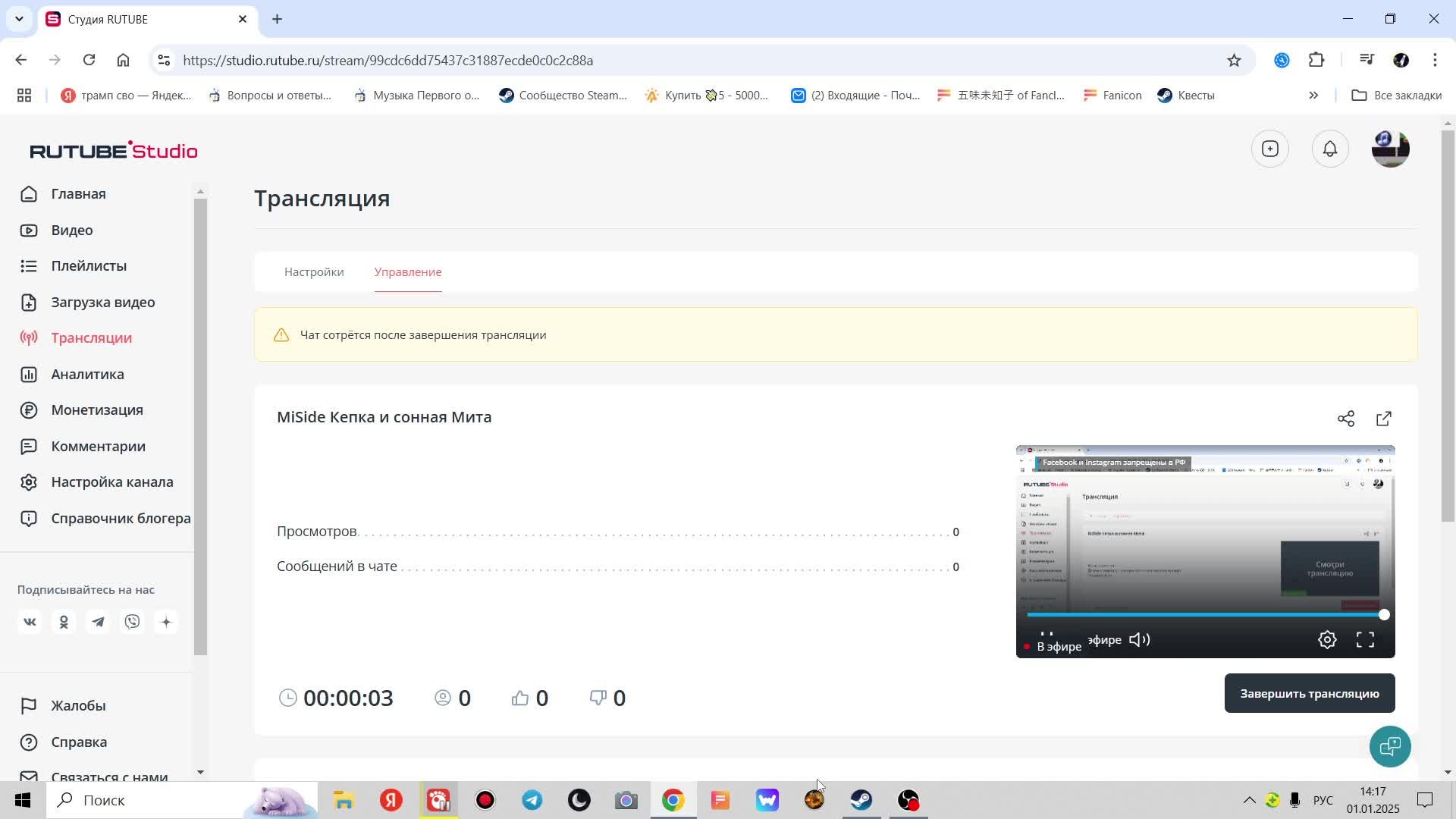Image resolution: width=1456 pixels, height=819 pixels.
Task: Open the add video plus icon
Action: pos(1270,149)
